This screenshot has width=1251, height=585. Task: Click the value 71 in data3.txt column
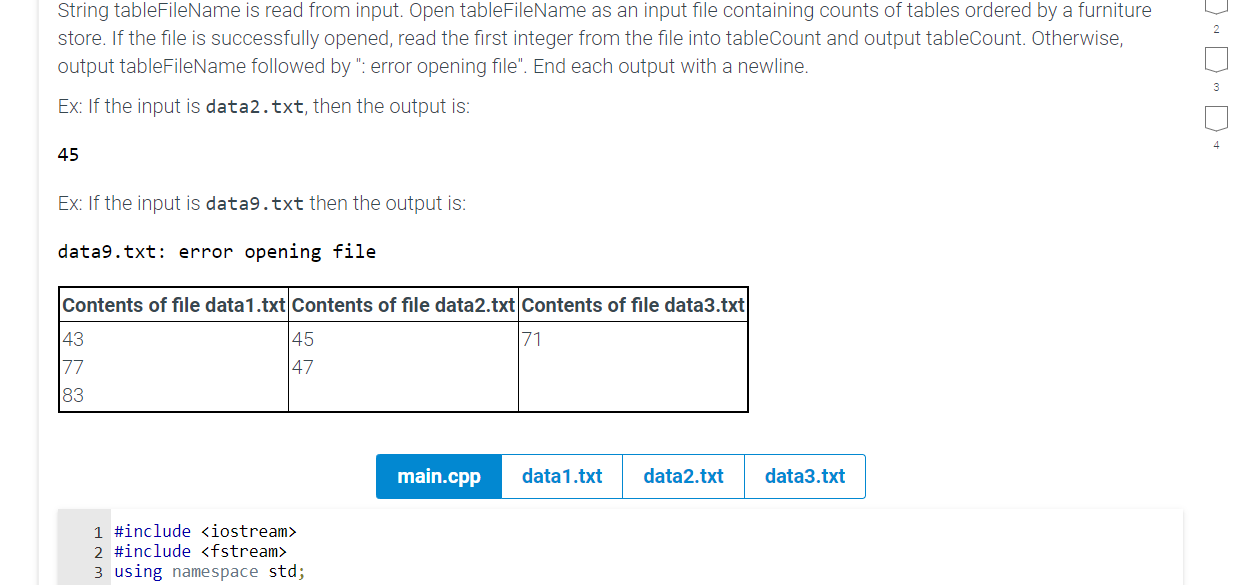tap(531, 339)
